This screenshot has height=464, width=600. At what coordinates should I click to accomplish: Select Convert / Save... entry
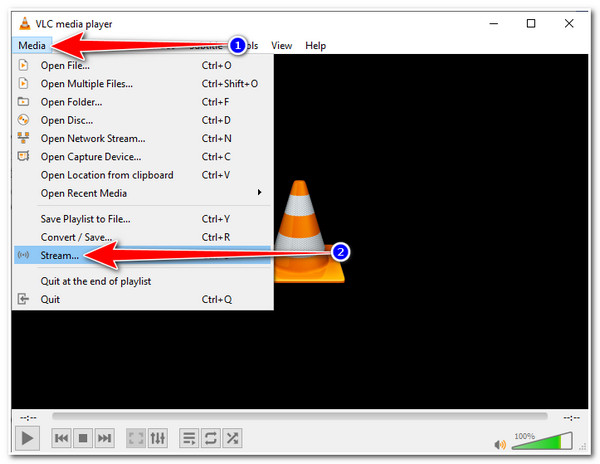point(143,237)
